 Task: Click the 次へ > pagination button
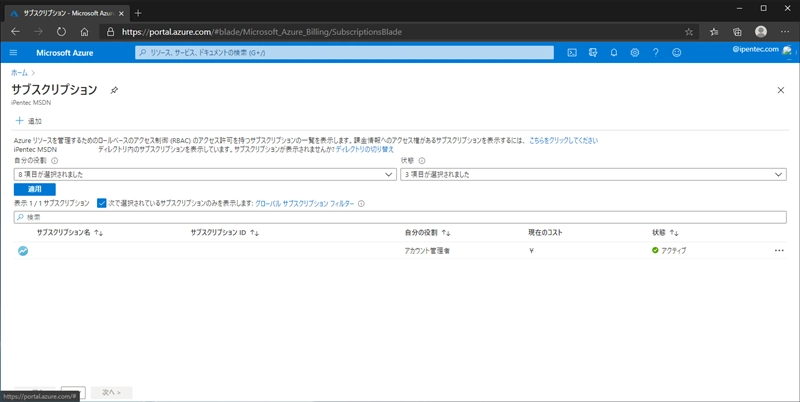click(x=112, y=392)
